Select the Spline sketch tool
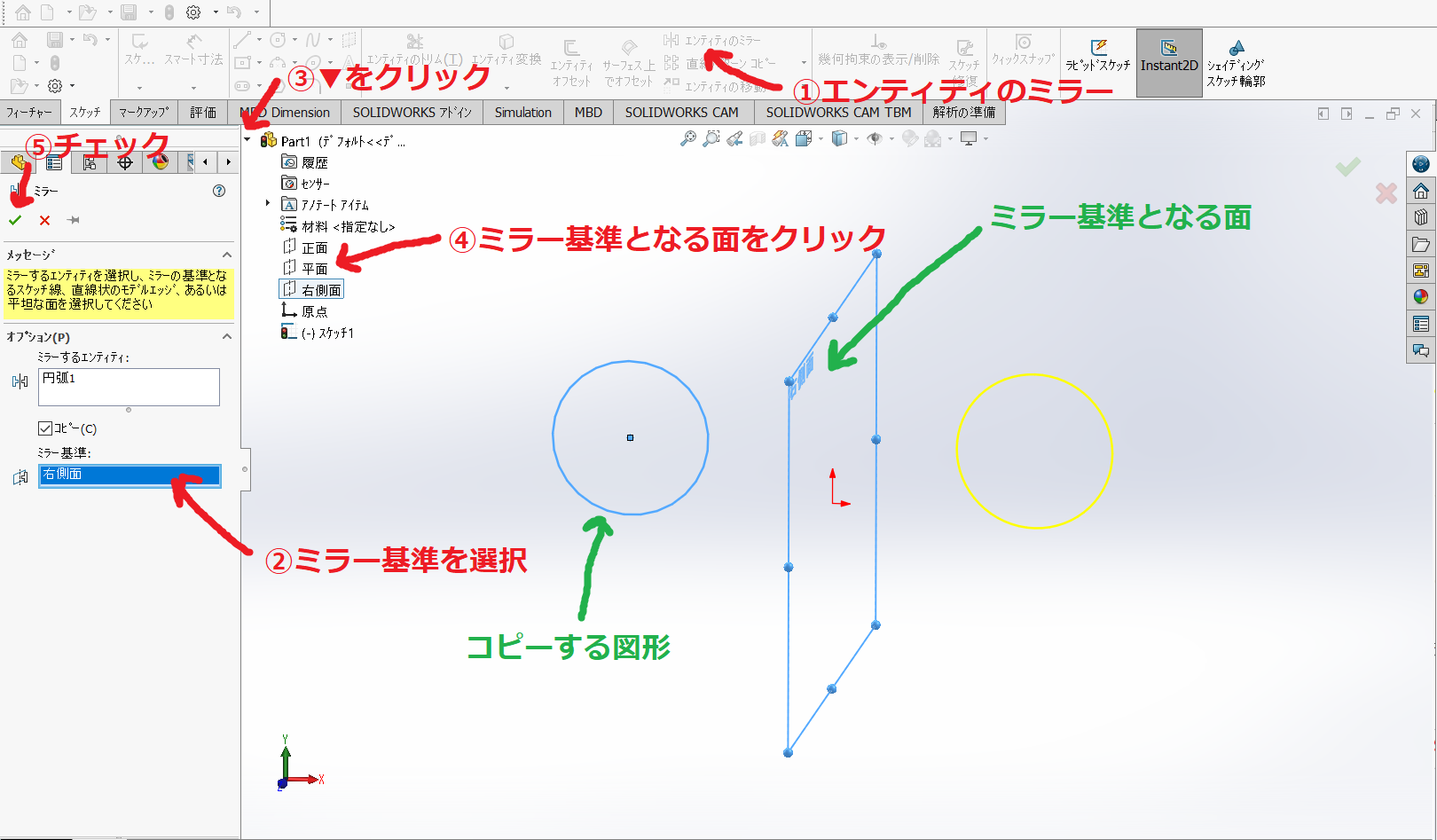 [x=313, y=40]
